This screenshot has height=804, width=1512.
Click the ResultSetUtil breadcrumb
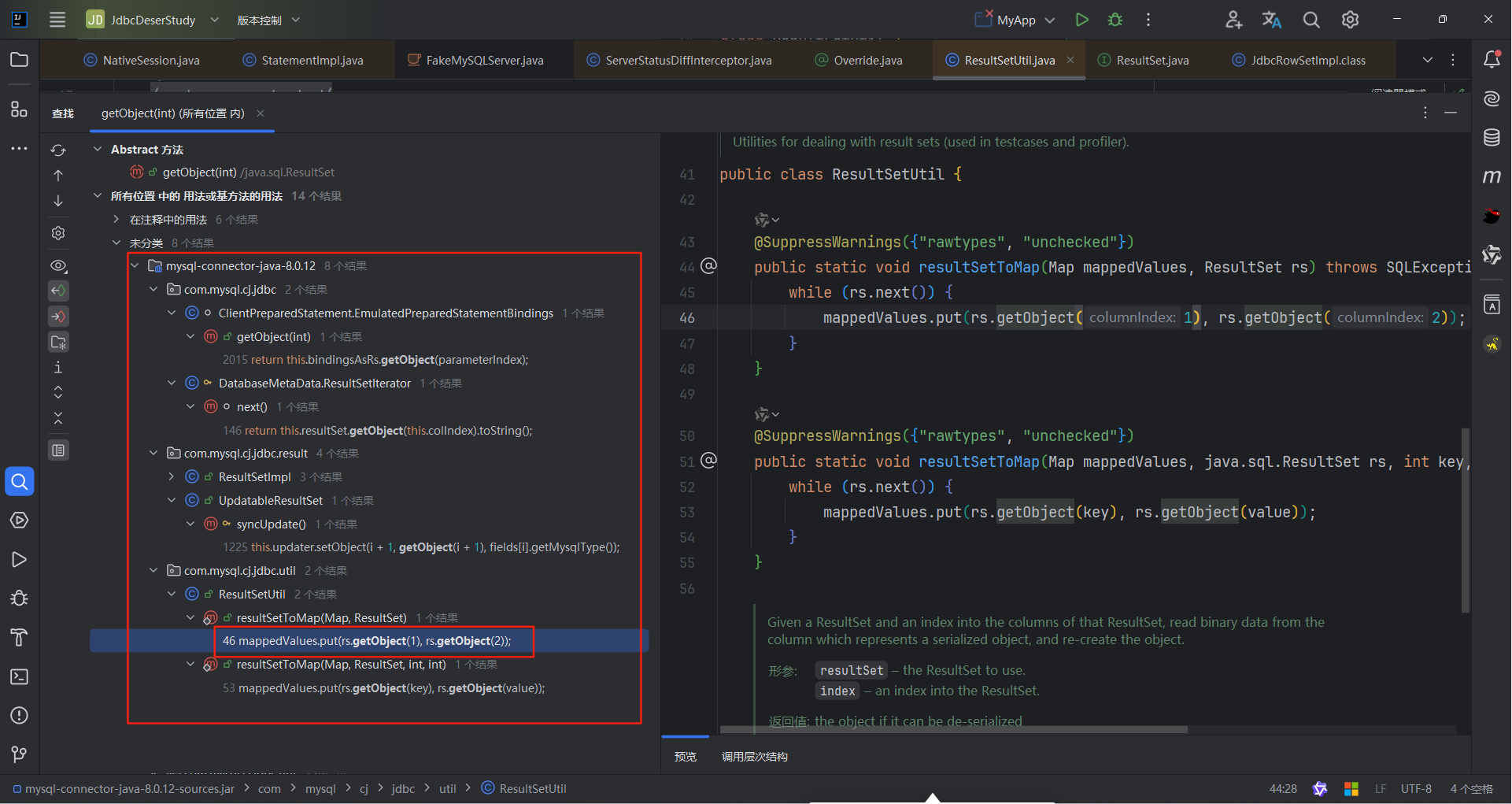(523, 788)
